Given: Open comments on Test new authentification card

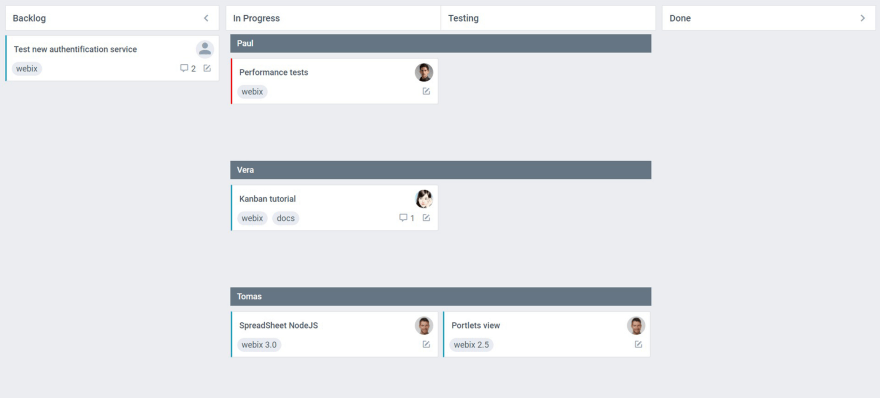Looking at the screenshot, I should [187, 69].
